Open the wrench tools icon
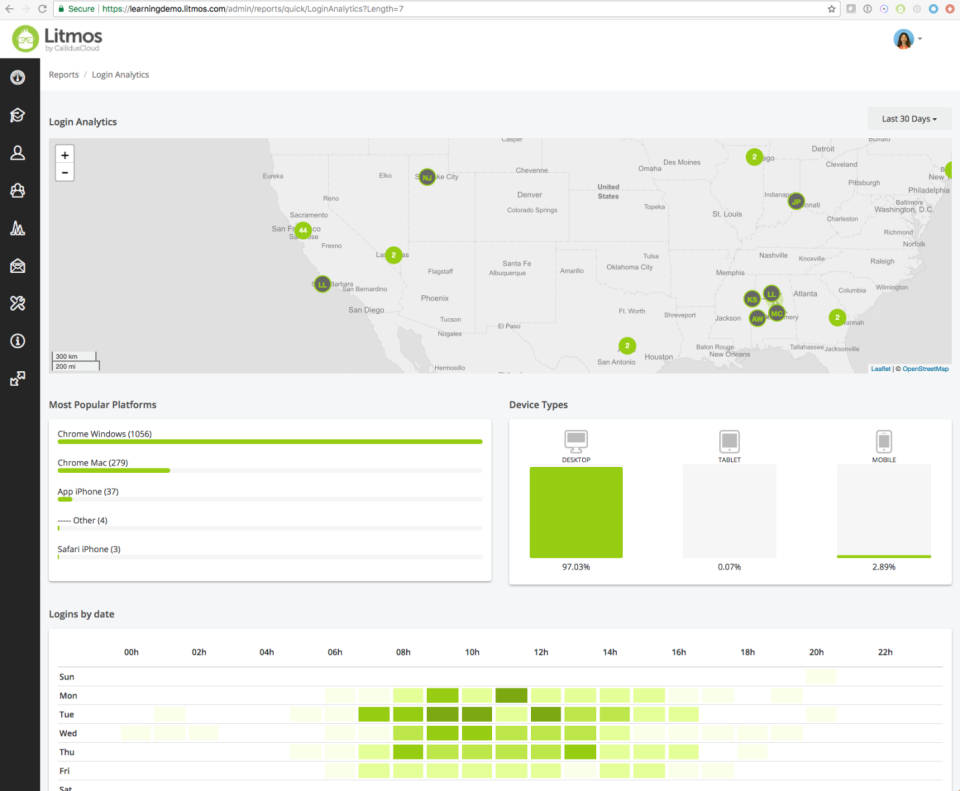This screenshot has width=960, height=791. coord(17,303)
